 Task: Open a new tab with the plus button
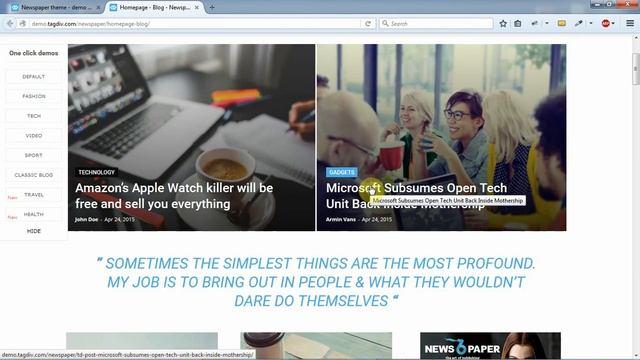[x=212, y=7]
